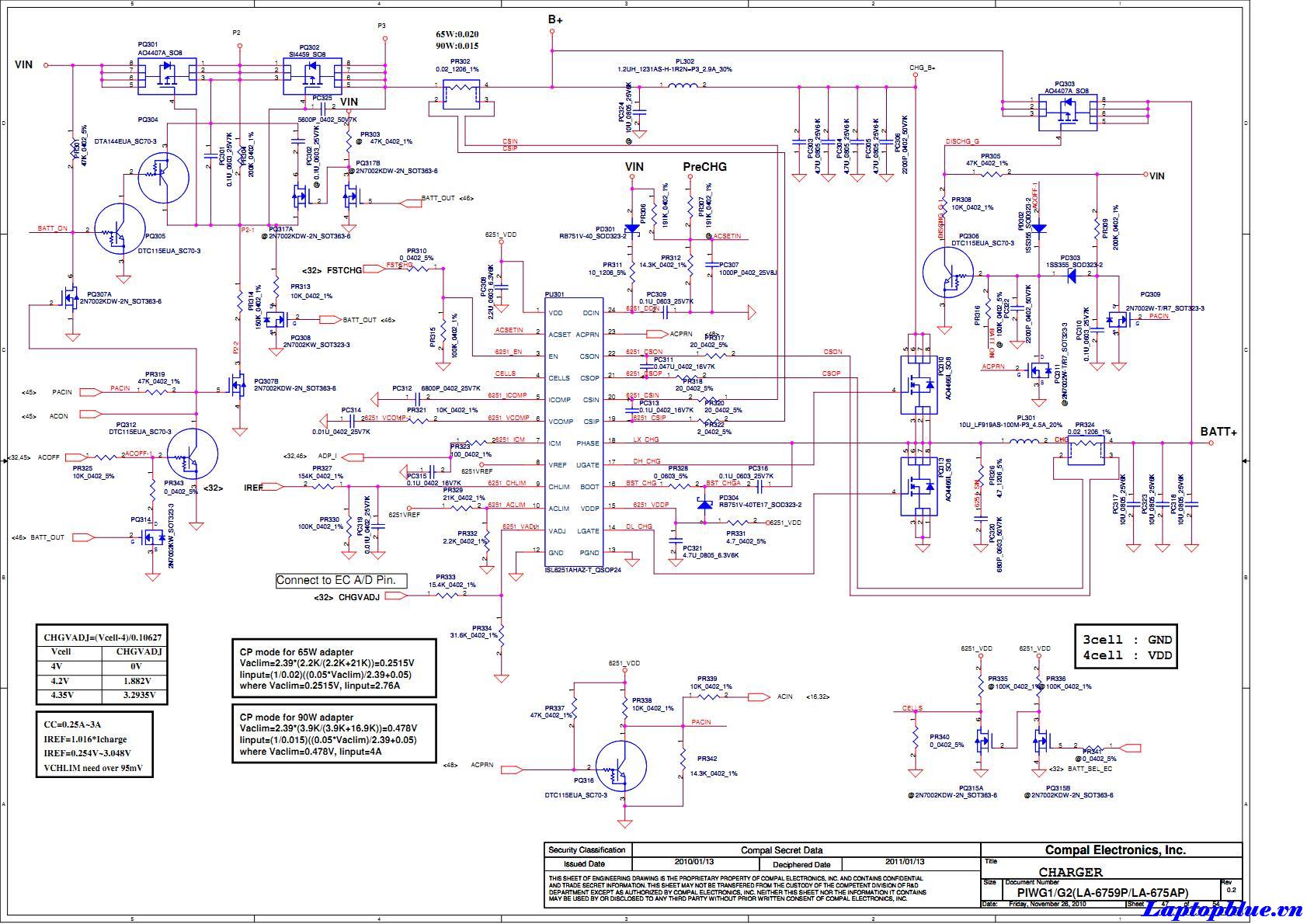Click the PQ306 transistor symbol
This screenshot has width=1307, height=924.
[948, 275]
